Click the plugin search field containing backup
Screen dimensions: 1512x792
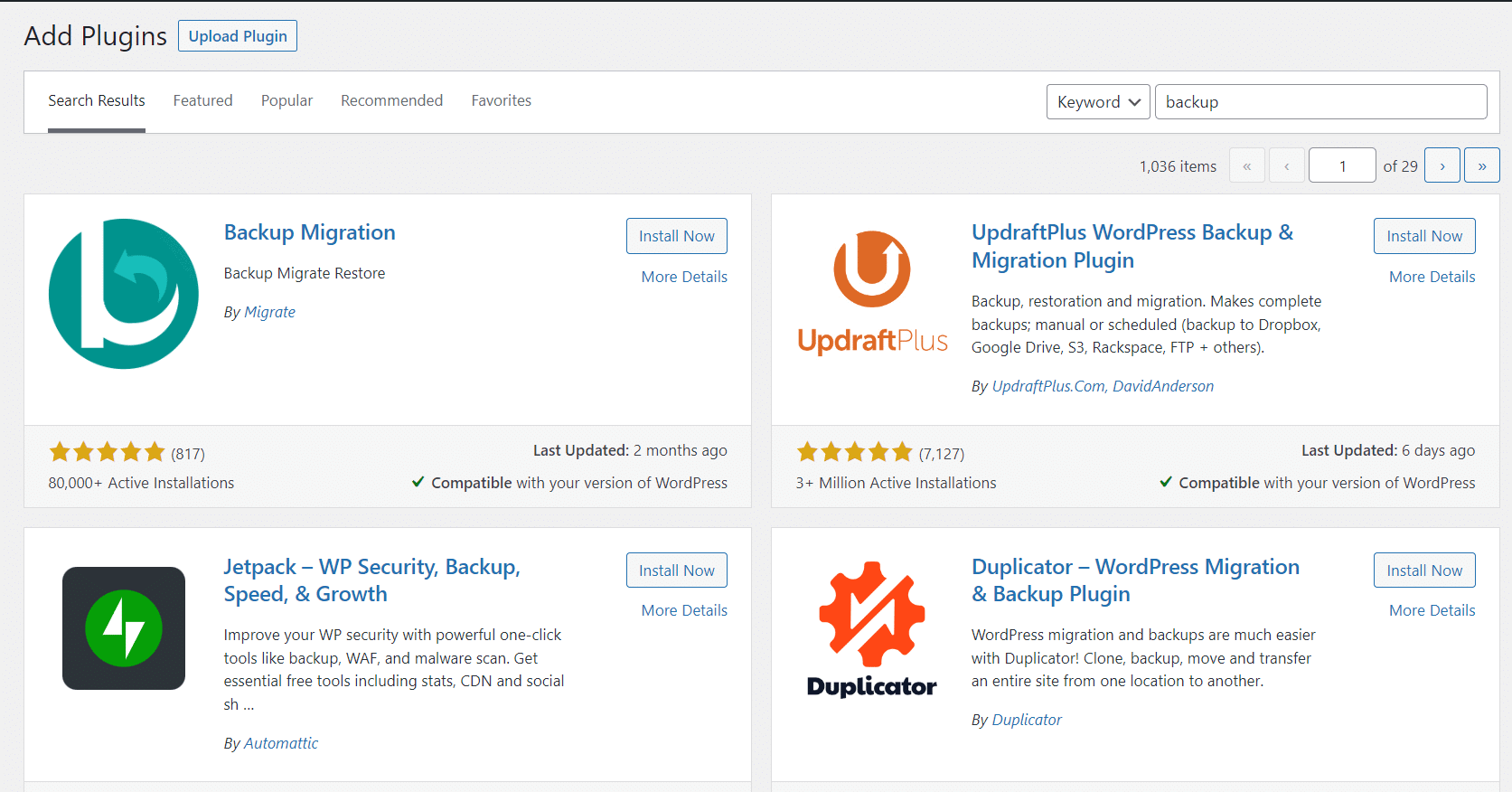point(1321,102)
